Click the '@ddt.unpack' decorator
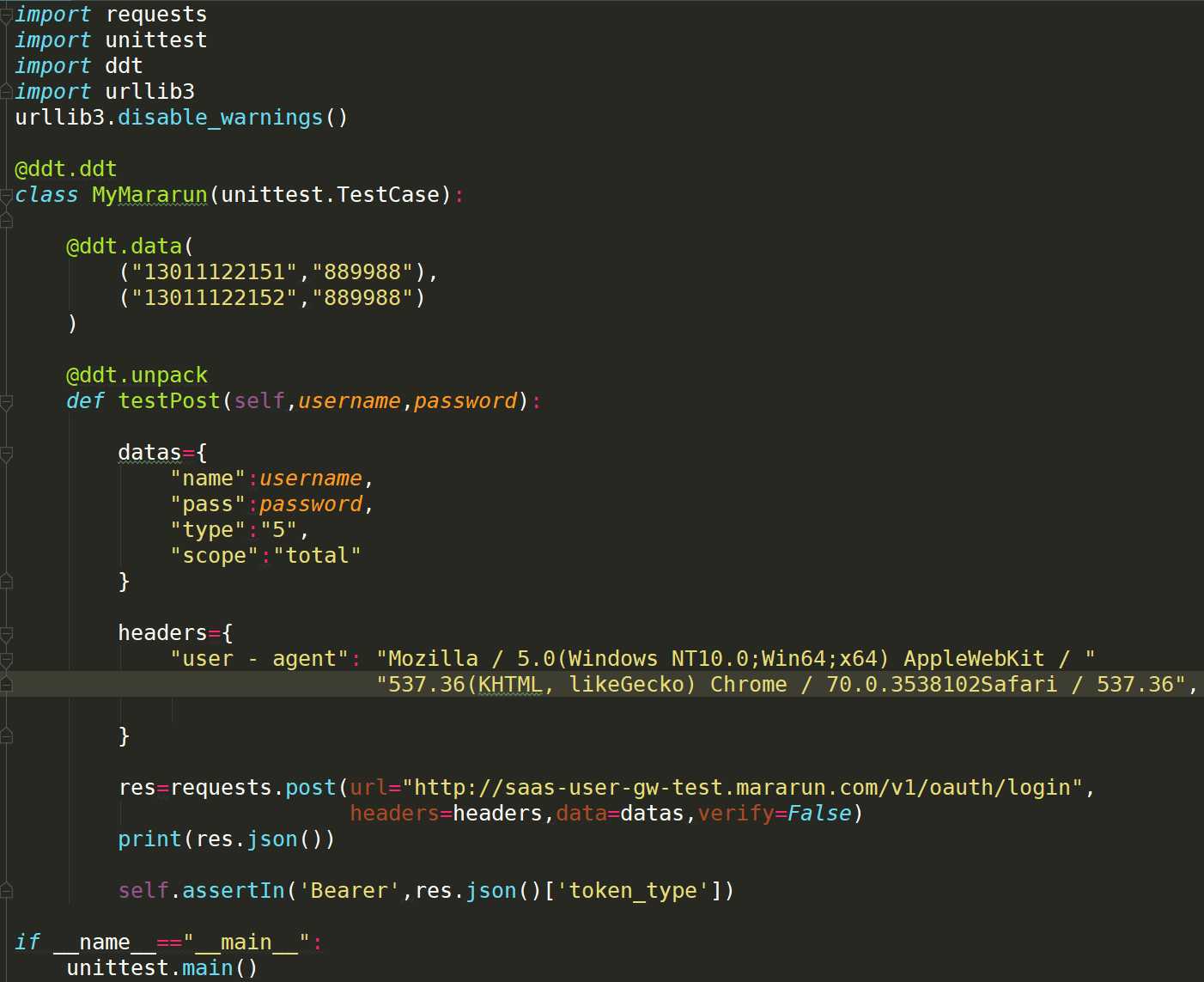 point(137,375)
